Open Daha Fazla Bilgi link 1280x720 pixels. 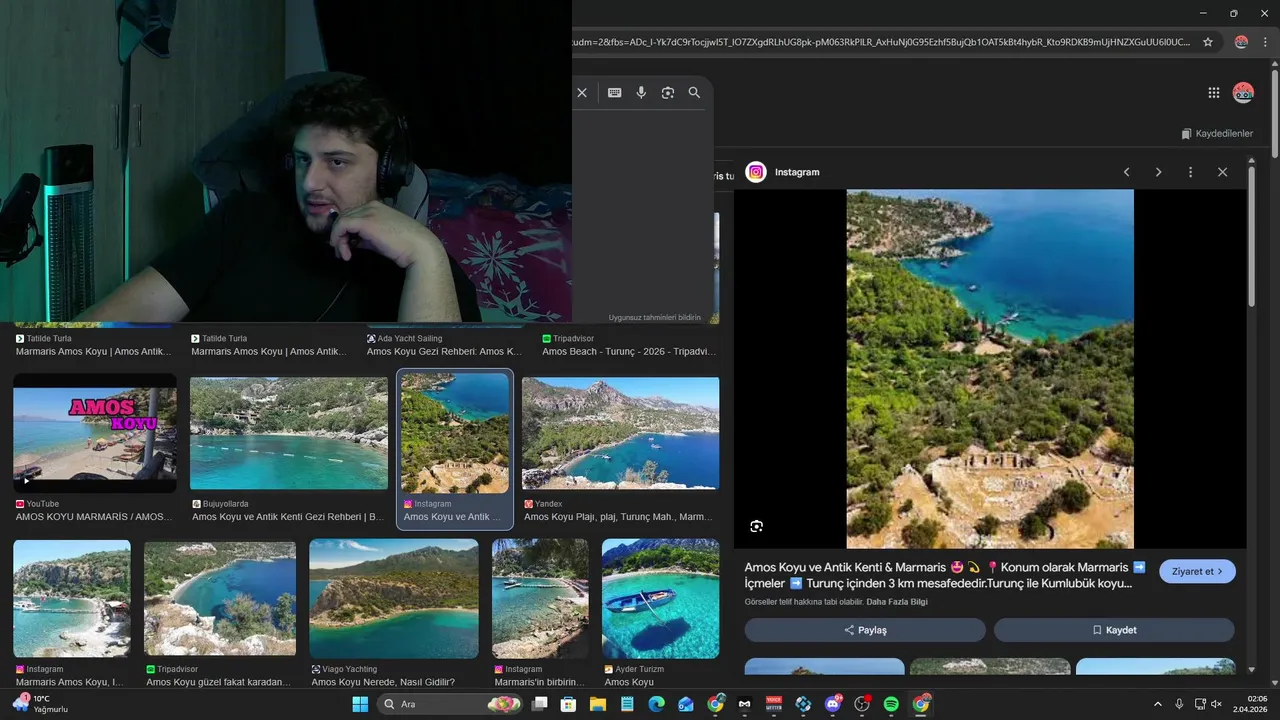click(x=897, y=602)
